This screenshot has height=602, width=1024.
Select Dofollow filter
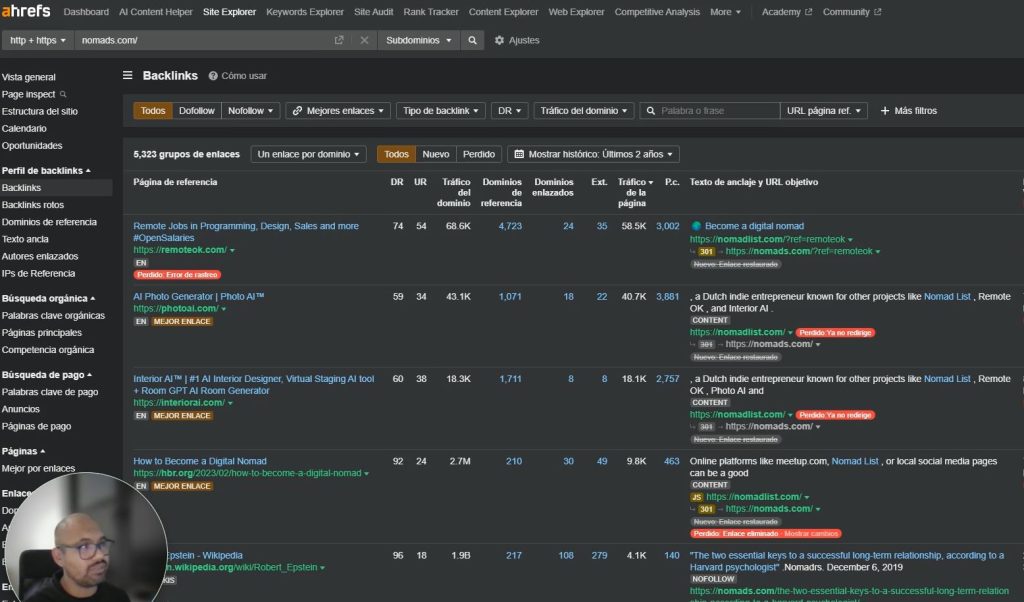[197, 111]
